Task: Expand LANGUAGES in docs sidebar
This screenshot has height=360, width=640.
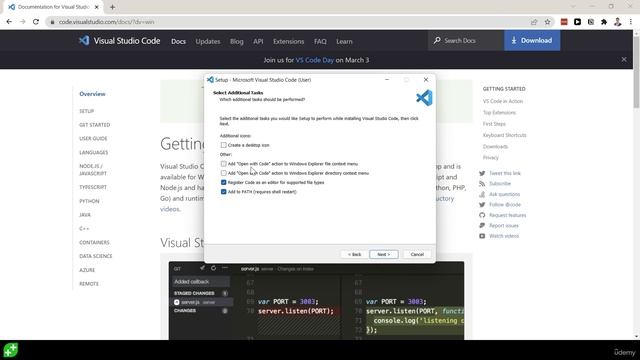Action: (x=93, y=152)
